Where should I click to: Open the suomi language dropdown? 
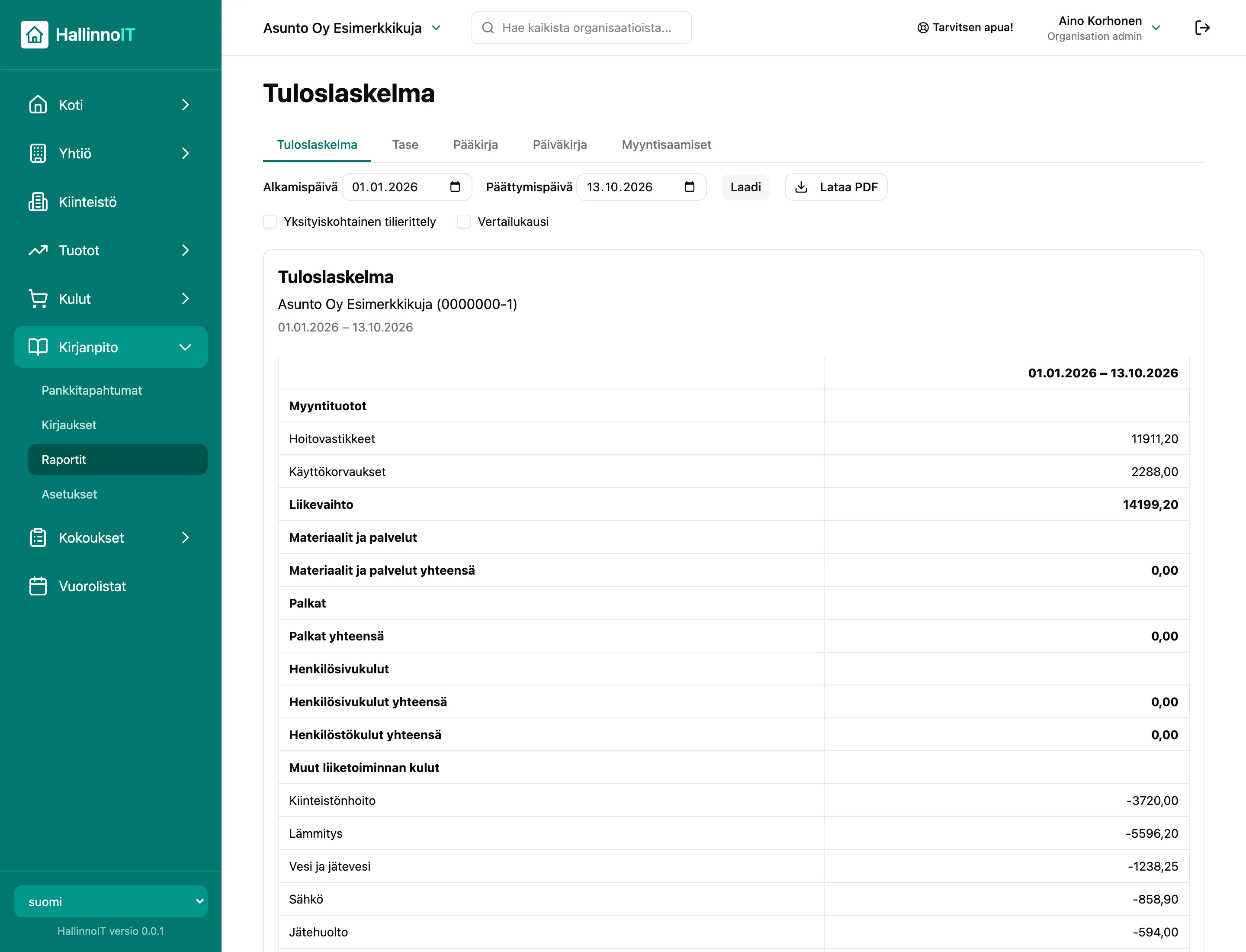pos(111,901)
